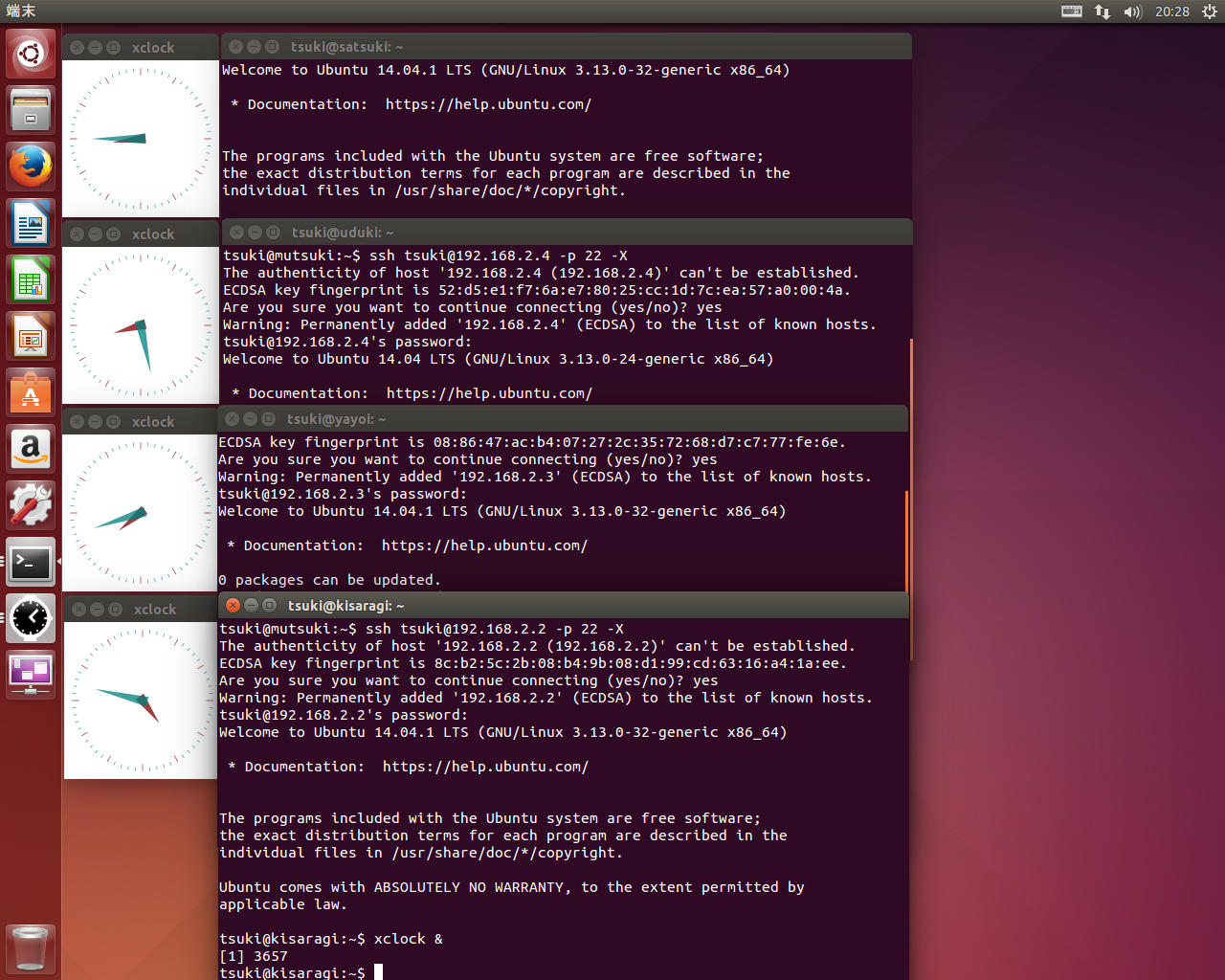Click the help.ubuntu.com link in tsuki@uduki terminal
Screen dimensions: 1225x980
(489, 393)
